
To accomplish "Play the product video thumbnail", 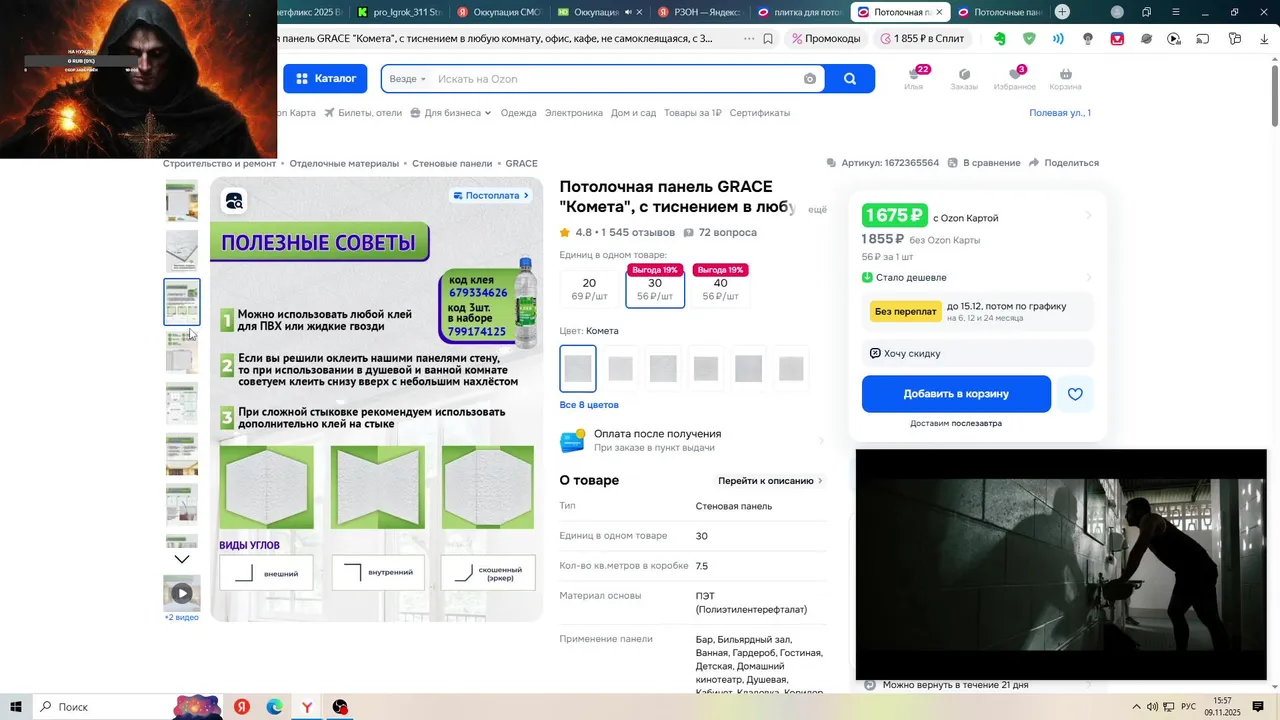I will [182, 593].
